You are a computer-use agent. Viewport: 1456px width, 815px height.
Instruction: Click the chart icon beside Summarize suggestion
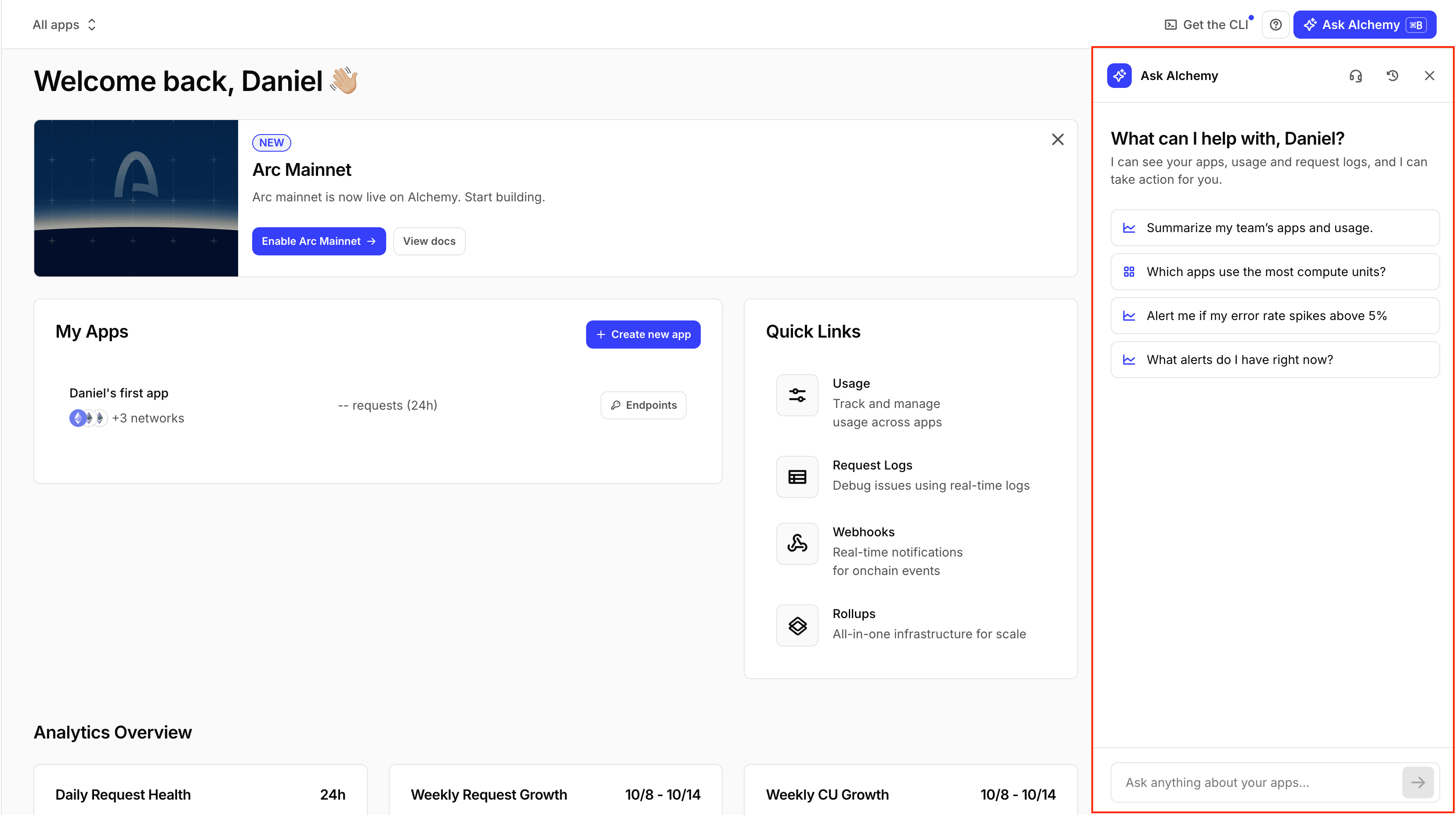point(1129,228)
